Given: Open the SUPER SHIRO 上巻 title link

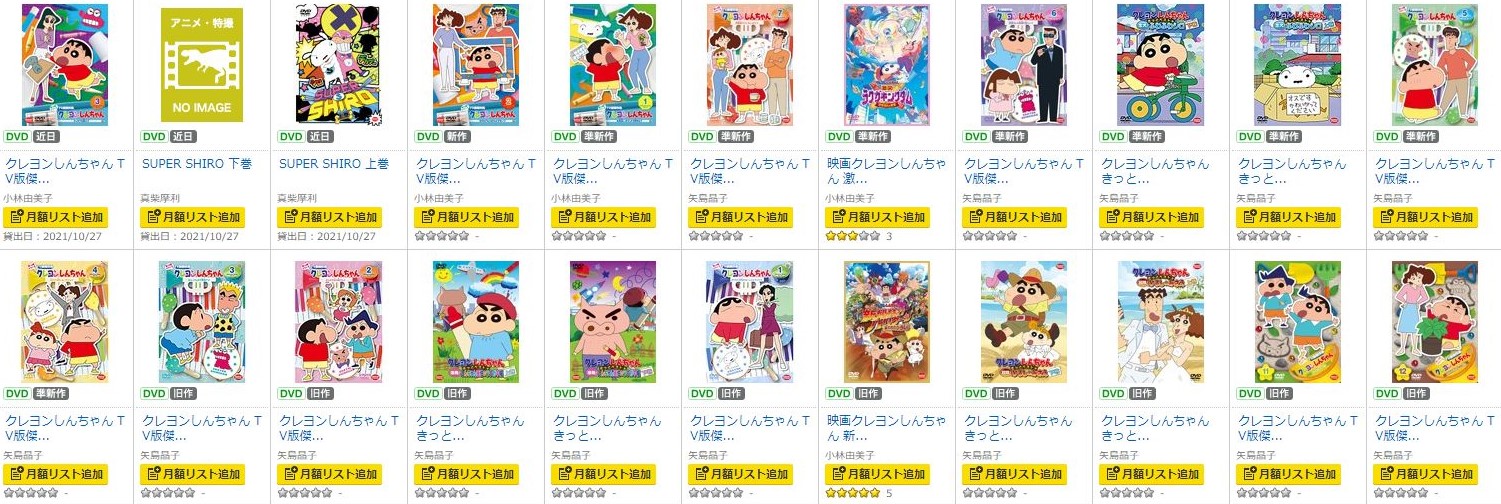Looking at the screenshot, I should 334,163.
